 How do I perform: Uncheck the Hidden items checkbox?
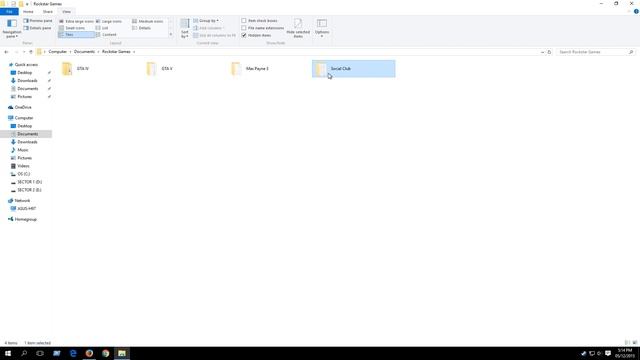[x=256, y=36]
